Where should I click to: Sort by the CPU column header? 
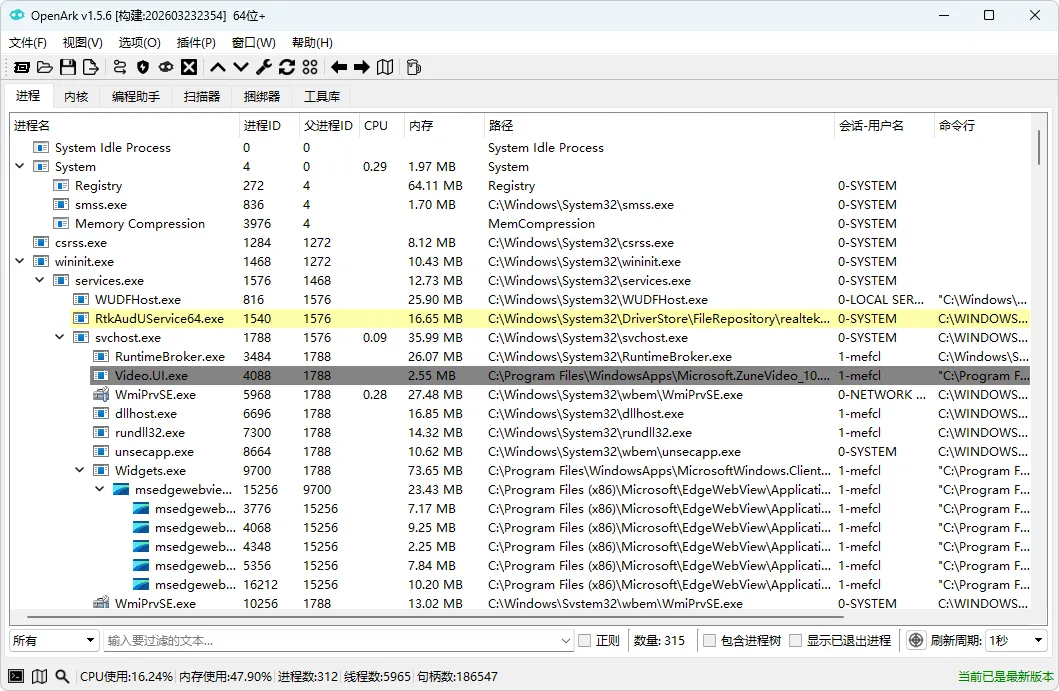pos(382,126)
